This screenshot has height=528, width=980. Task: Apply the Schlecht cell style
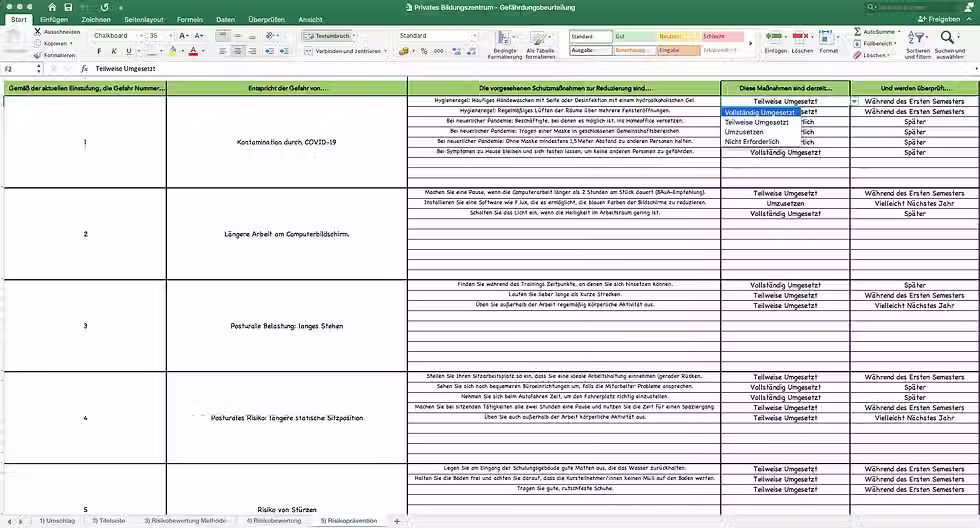click(722, 36)
